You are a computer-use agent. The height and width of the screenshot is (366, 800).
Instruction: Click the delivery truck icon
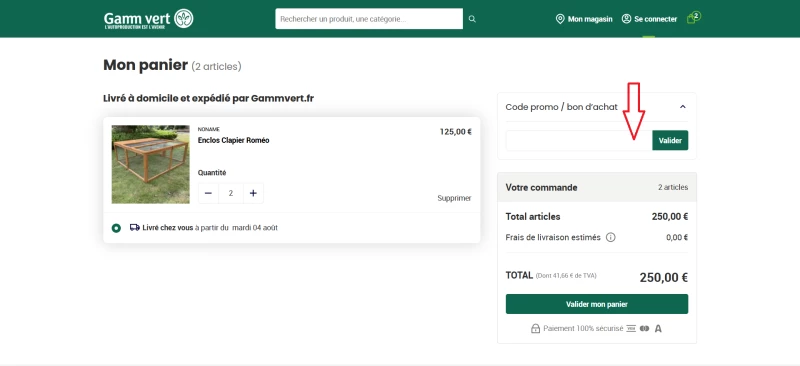(x=135, y=228)
